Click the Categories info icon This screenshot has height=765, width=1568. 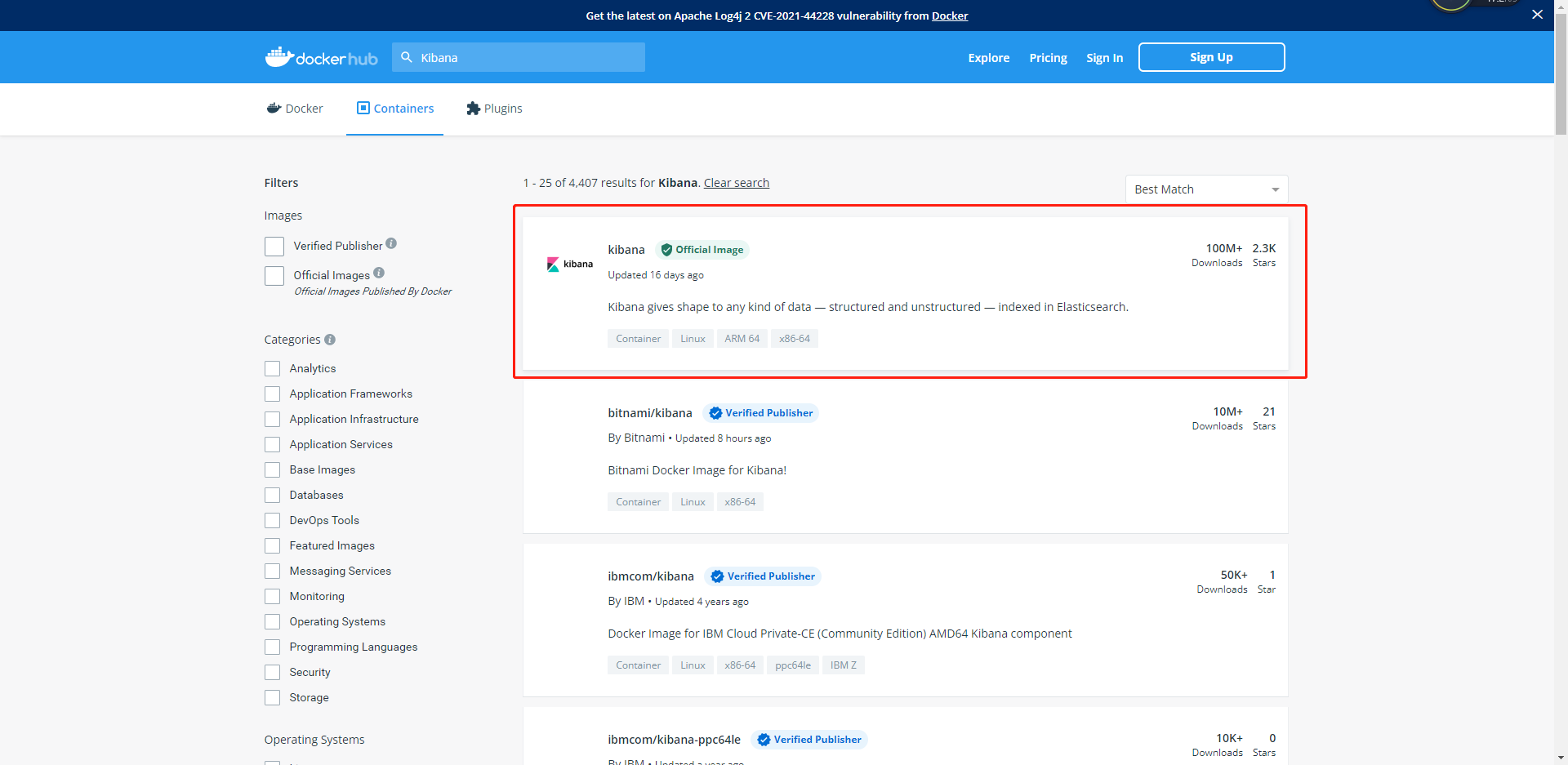click(x=330, y=340)
